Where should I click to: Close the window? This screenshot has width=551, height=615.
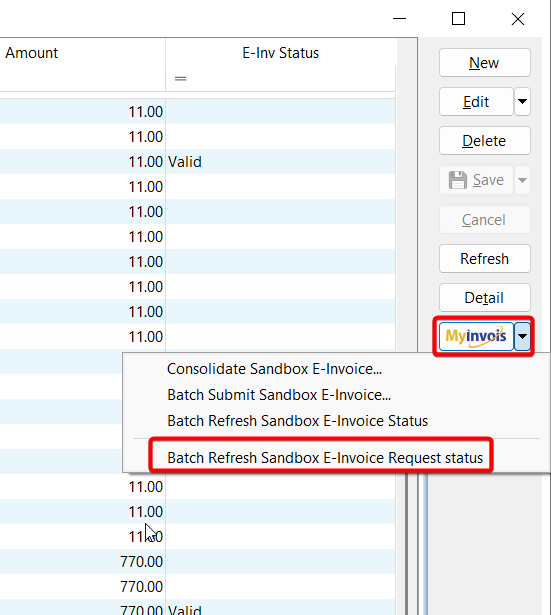(x=518, y=18)
